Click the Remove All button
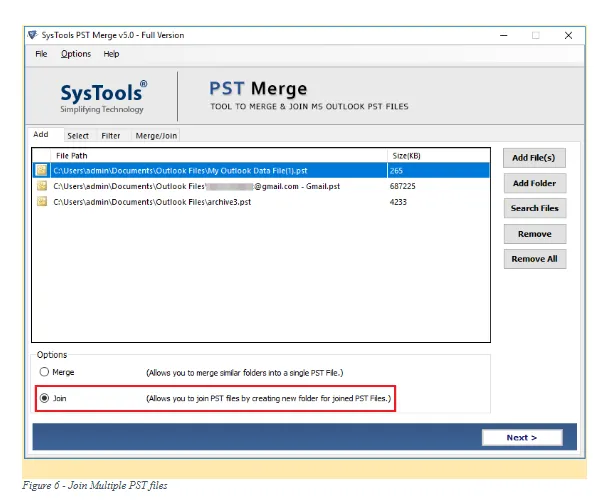The height and width of the screenshot is (502, 602). (534, 259)
